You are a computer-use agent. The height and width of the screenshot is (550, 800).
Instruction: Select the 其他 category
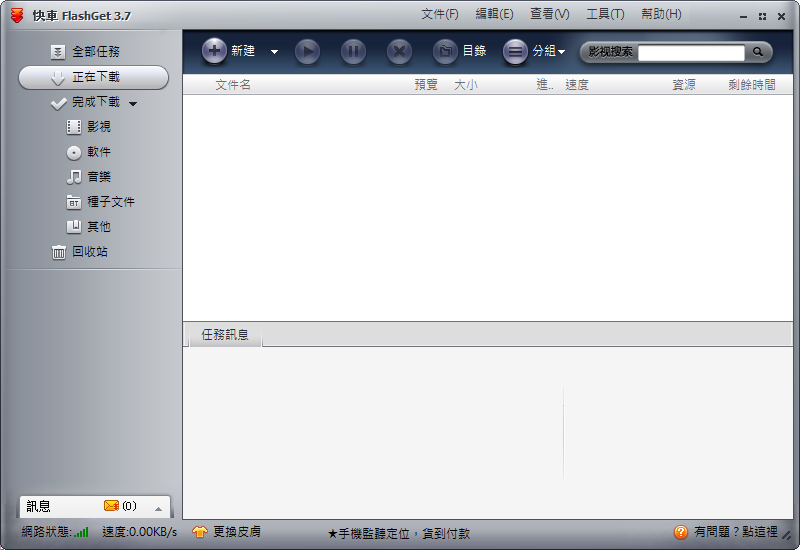(x=98, y=227)
